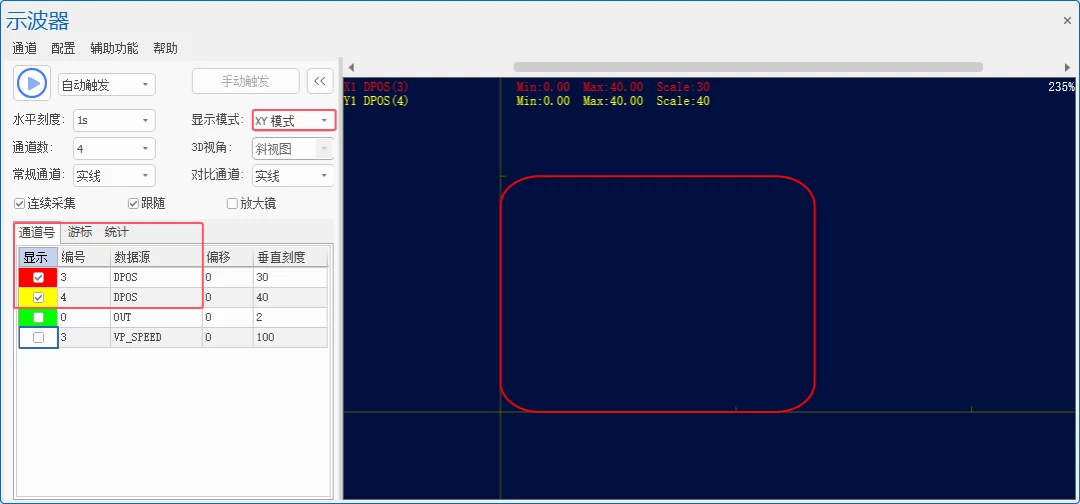This screenshot has height=504, width=1080.
Task: Click vertical scale value 40 in channel 4 row
Action: (291, 297)
